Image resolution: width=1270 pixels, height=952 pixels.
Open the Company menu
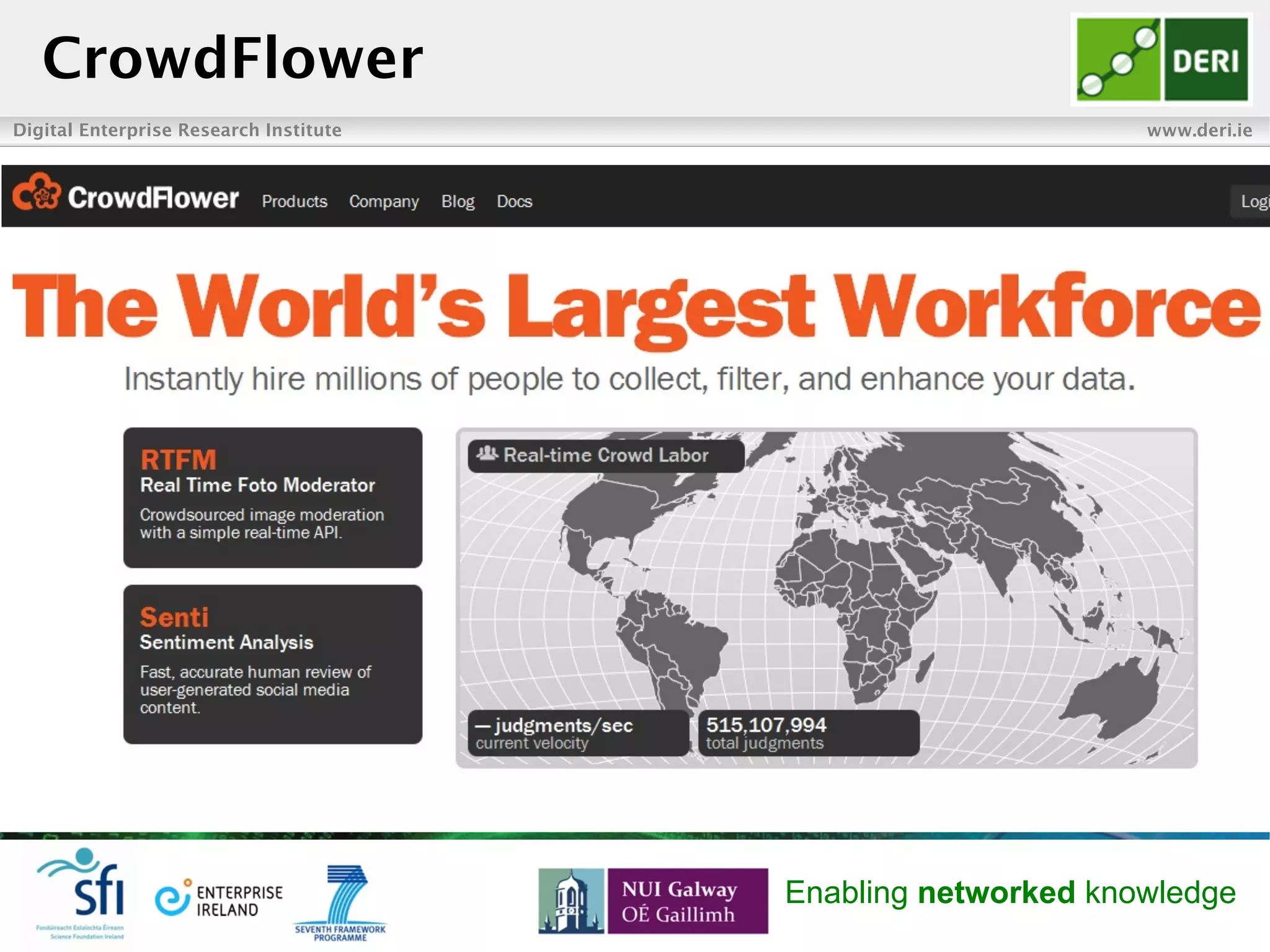(x=384, y=201)
